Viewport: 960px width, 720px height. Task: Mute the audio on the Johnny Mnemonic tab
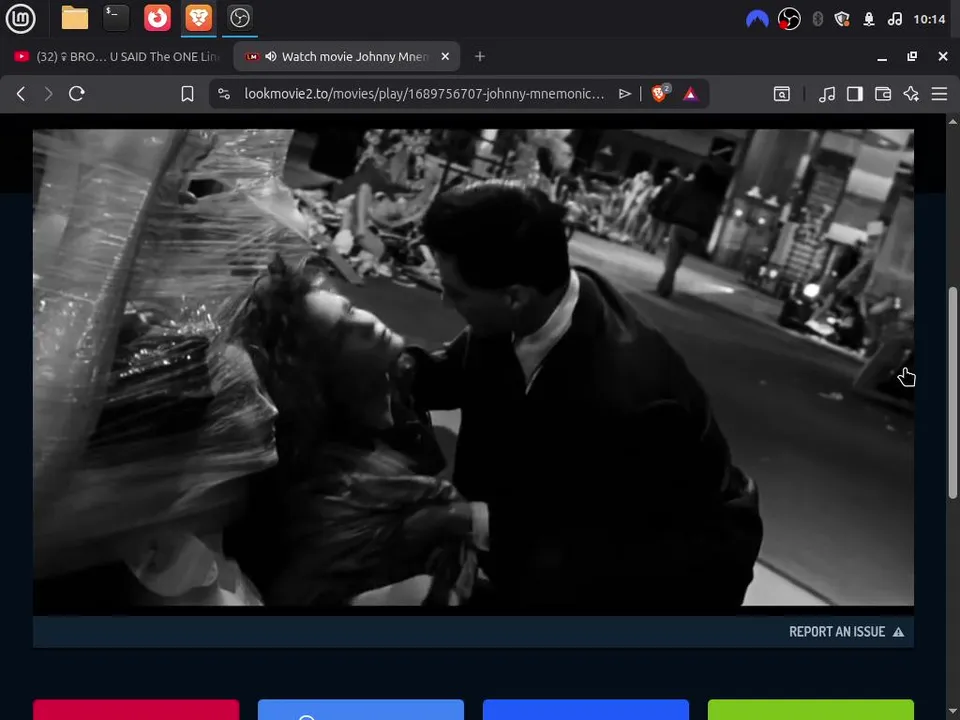(x=271, y=56)
